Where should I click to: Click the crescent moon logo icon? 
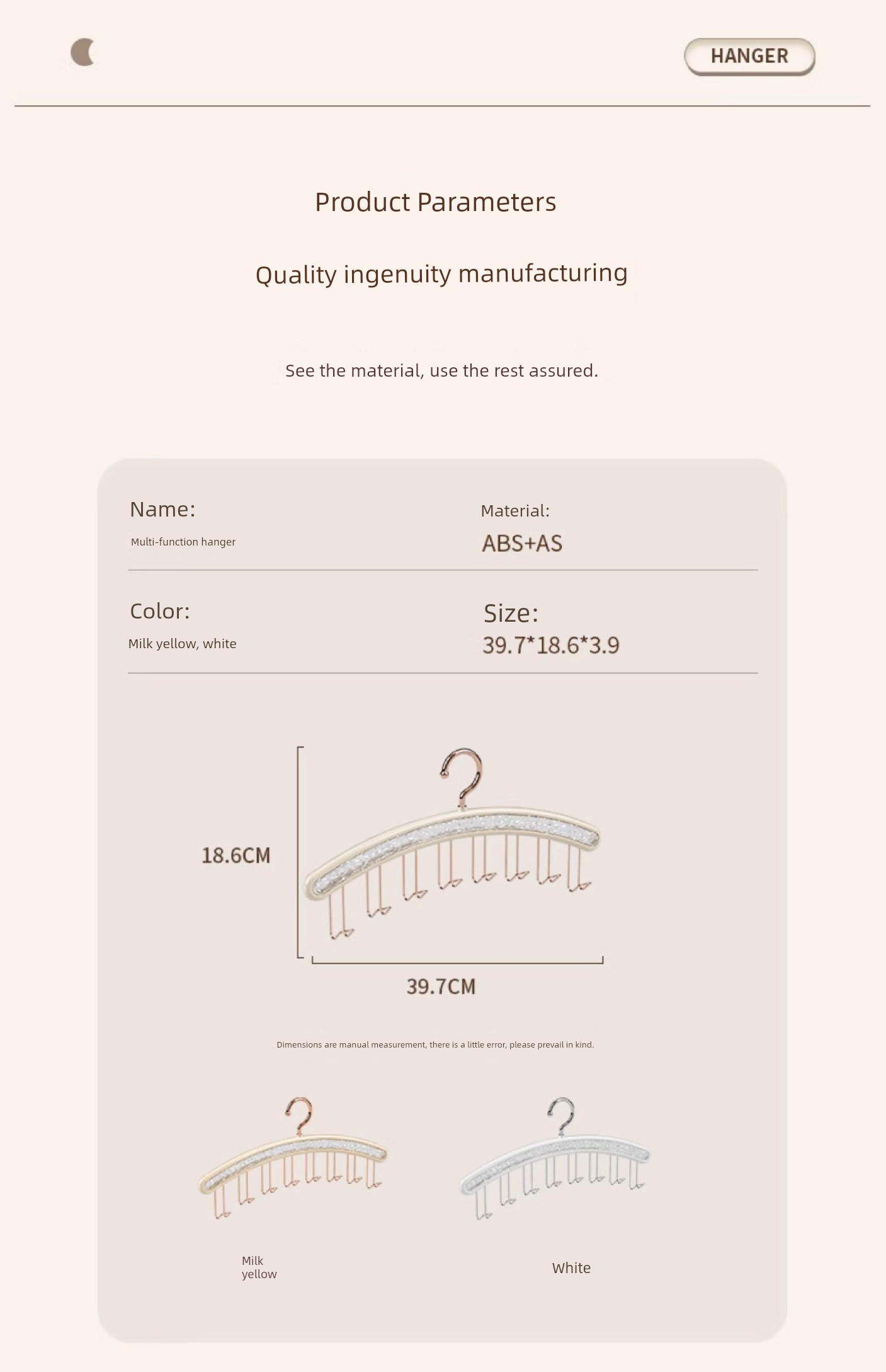pyautogui.click(x=82, y=52)
